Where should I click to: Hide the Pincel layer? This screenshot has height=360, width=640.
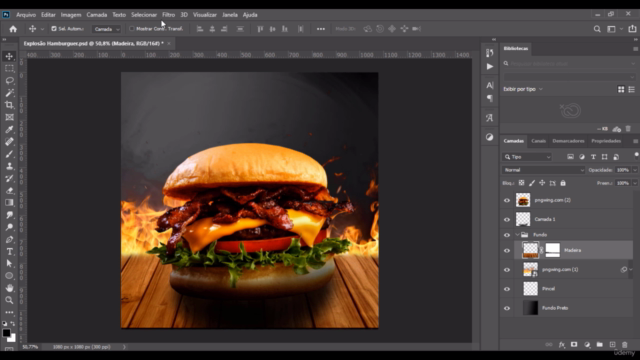coord(507,289)
